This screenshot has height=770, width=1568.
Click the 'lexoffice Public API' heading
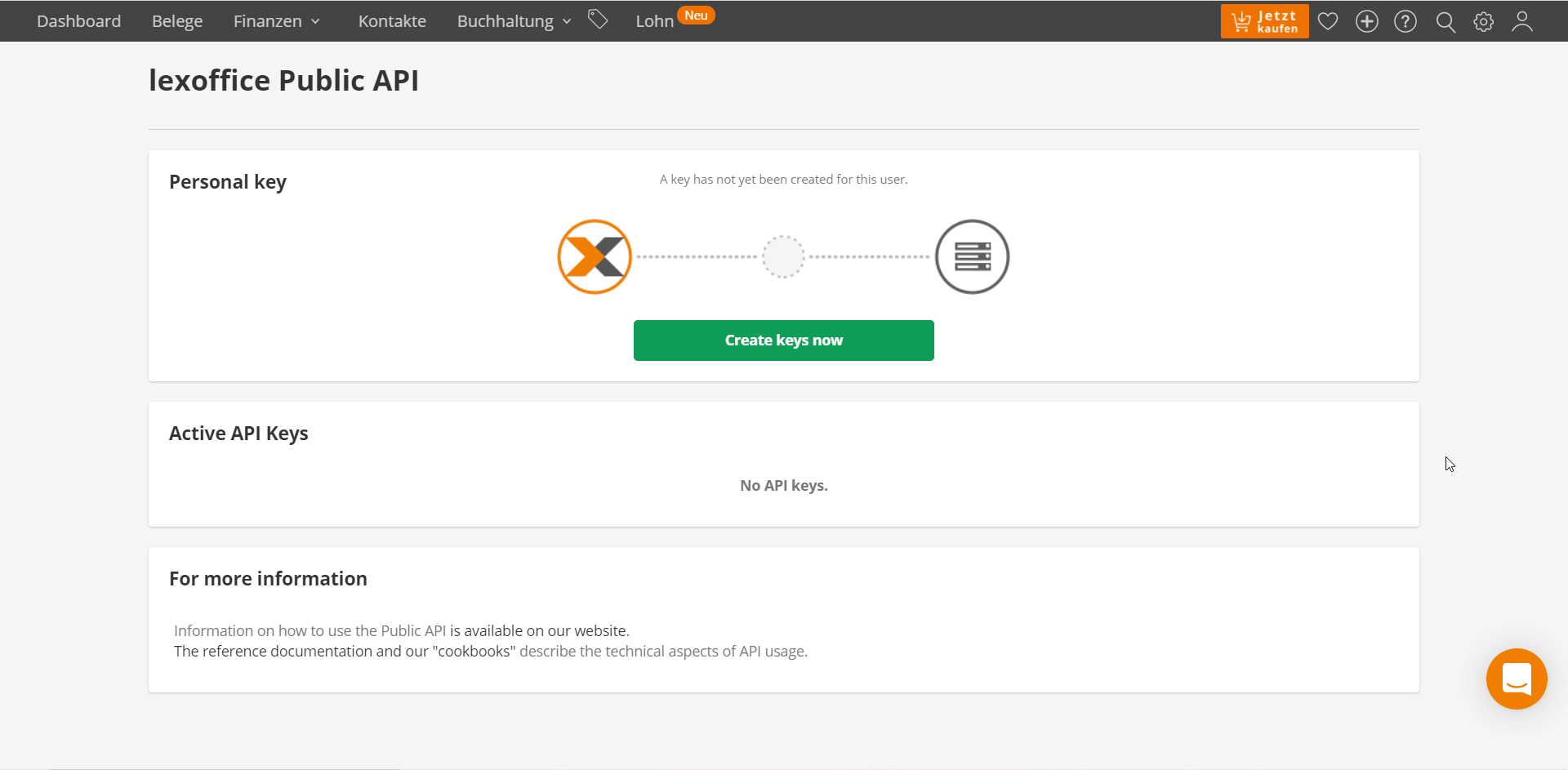[283, 80]
